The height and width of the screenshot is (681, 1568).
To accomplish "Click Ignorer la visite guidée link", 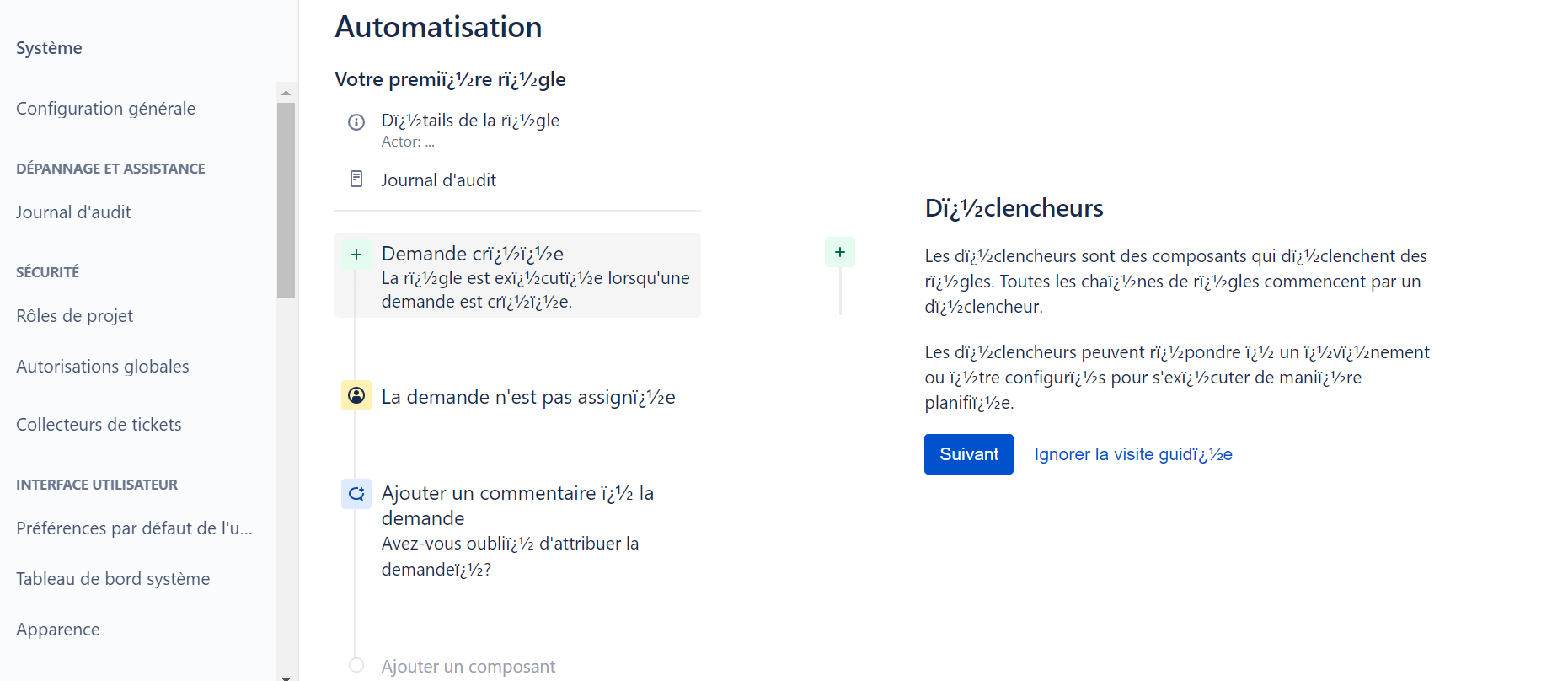I will pyautogui.click(x=1133, y=454).
